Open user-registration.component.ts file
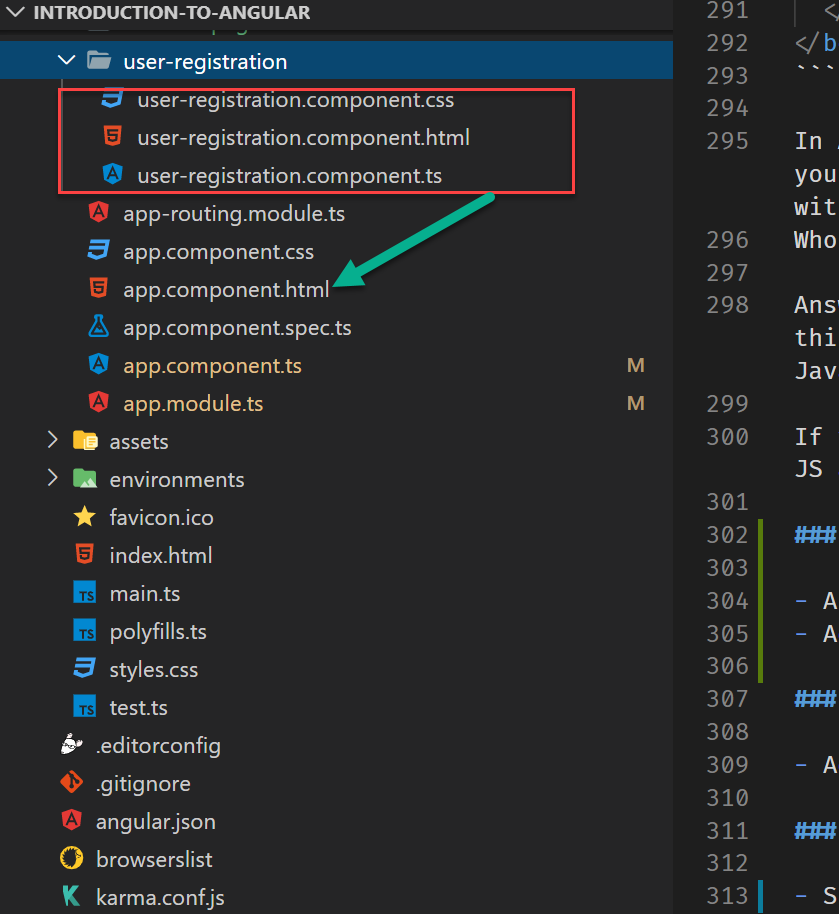Viewport: 839px width, 914px height. (x=289, y=175)
